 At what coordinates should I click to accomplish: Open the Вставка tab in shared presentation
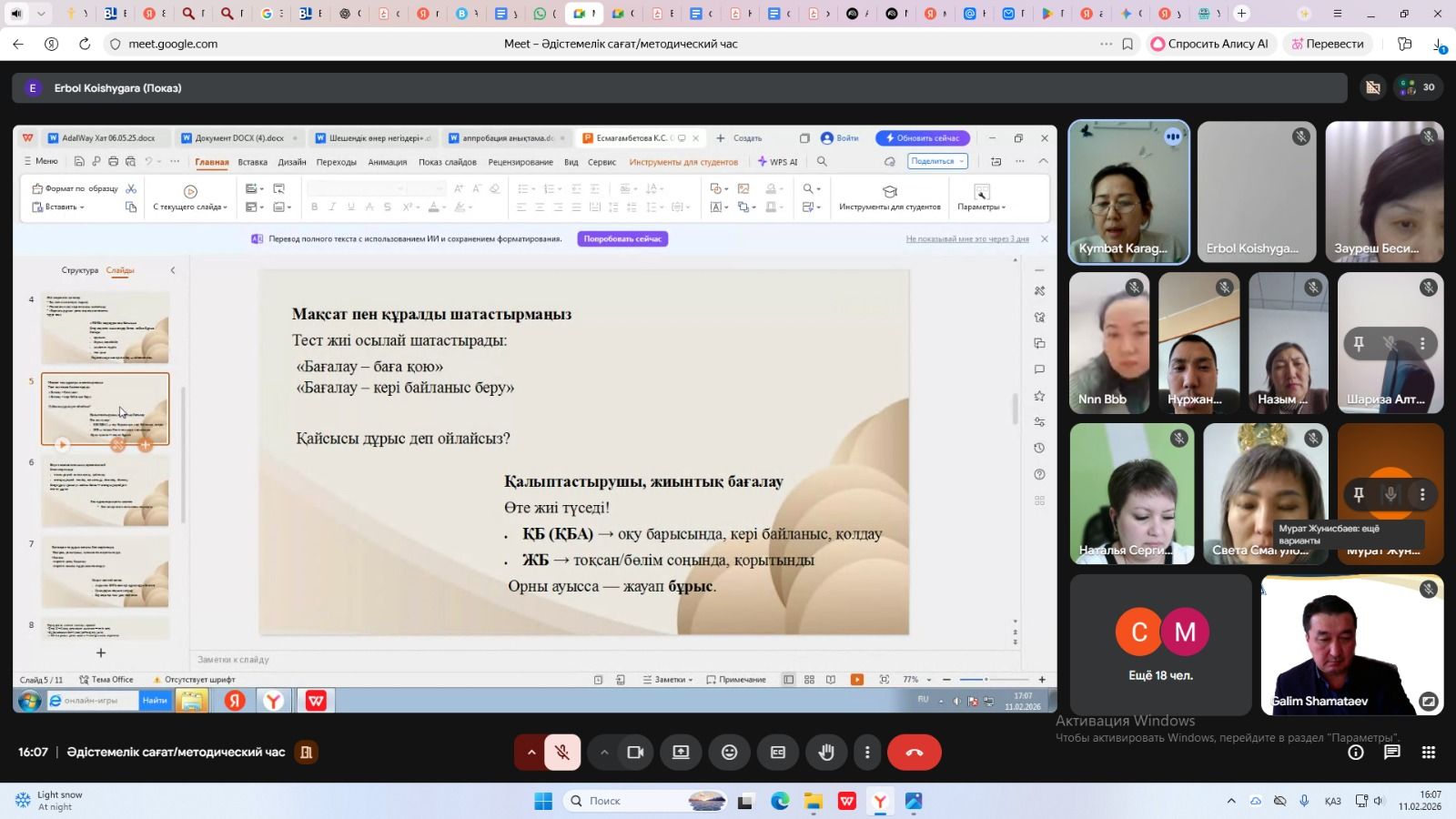(x=252, y=162)
